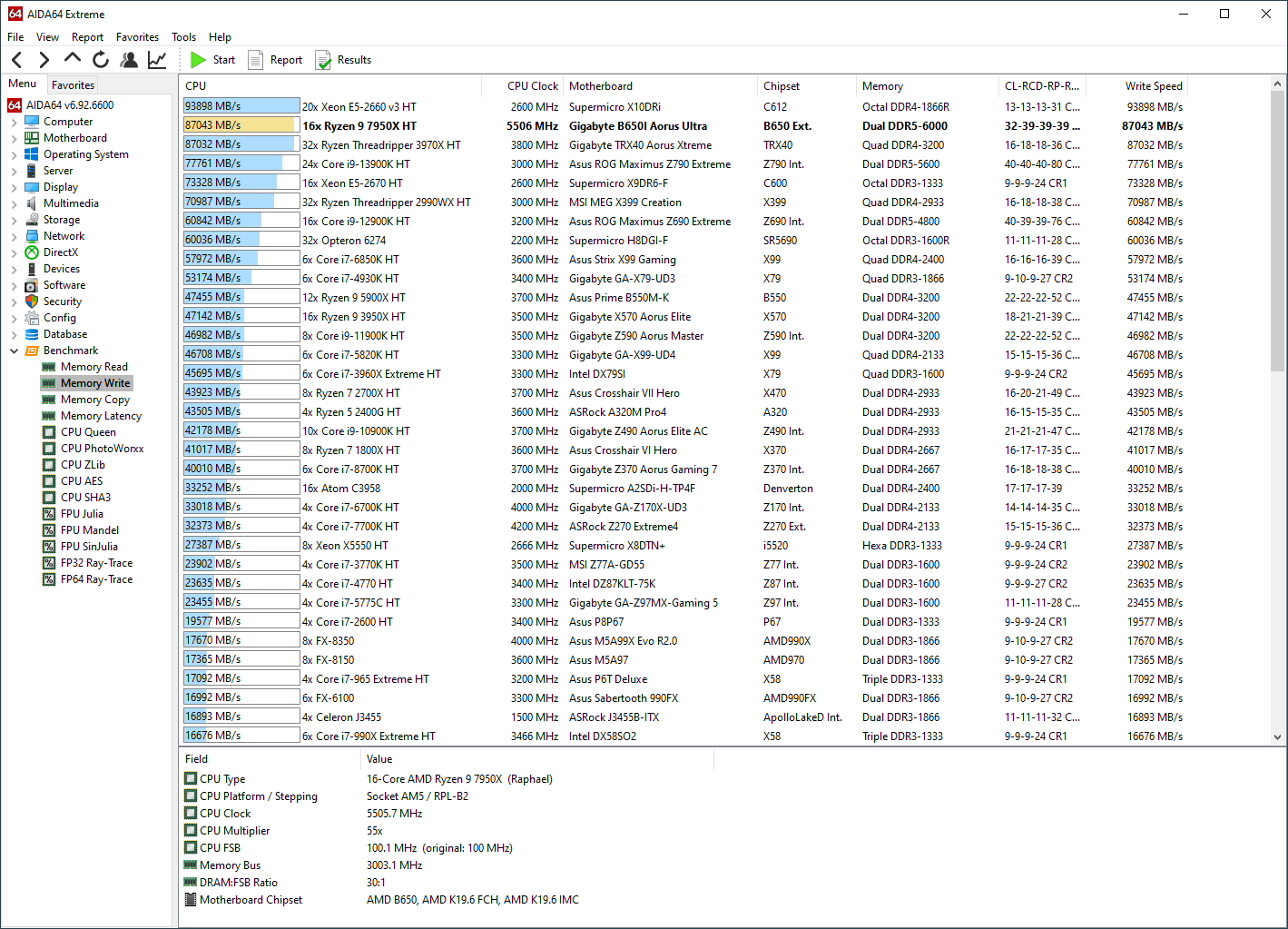Click the 93898 MB/s result bar
Screen dimensions: 1288x929
[x=241, y=106]
